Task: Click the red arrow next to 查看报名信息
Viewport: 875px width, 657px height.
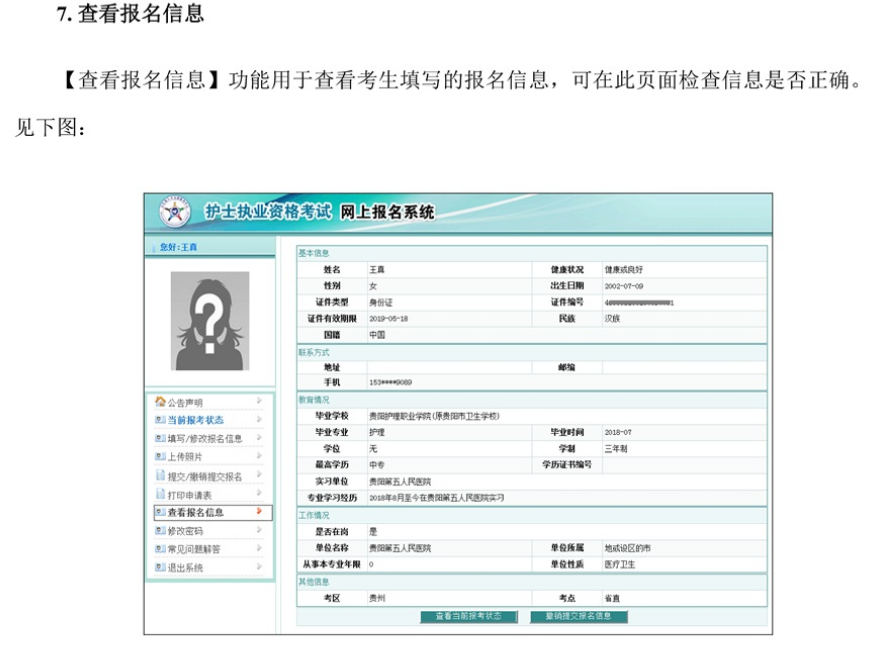Action: (x=259, y=512)
